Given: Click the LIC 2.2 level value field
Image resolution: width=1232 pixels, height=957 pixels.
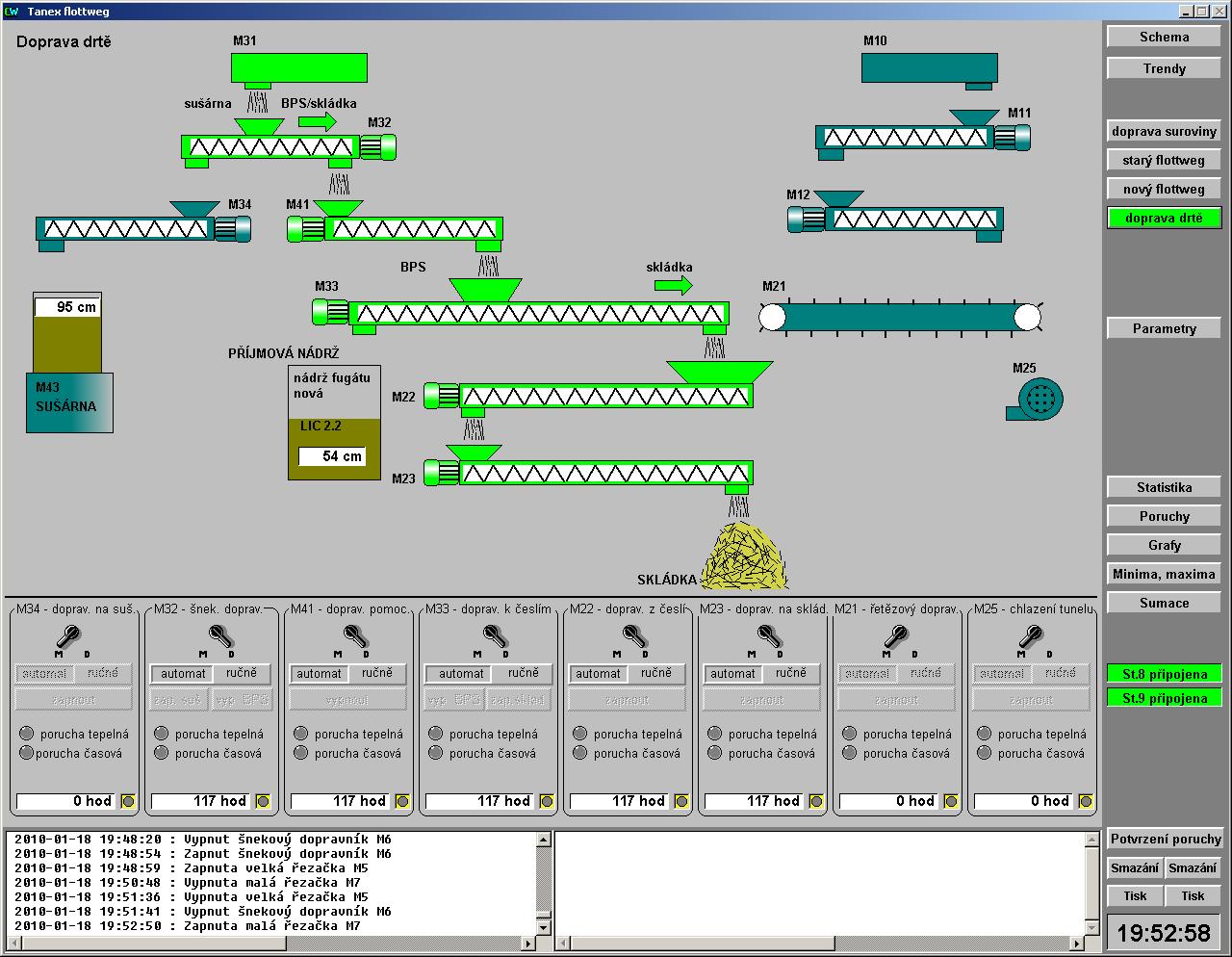Looking at the screenshot, I should (x=332, y=456).
